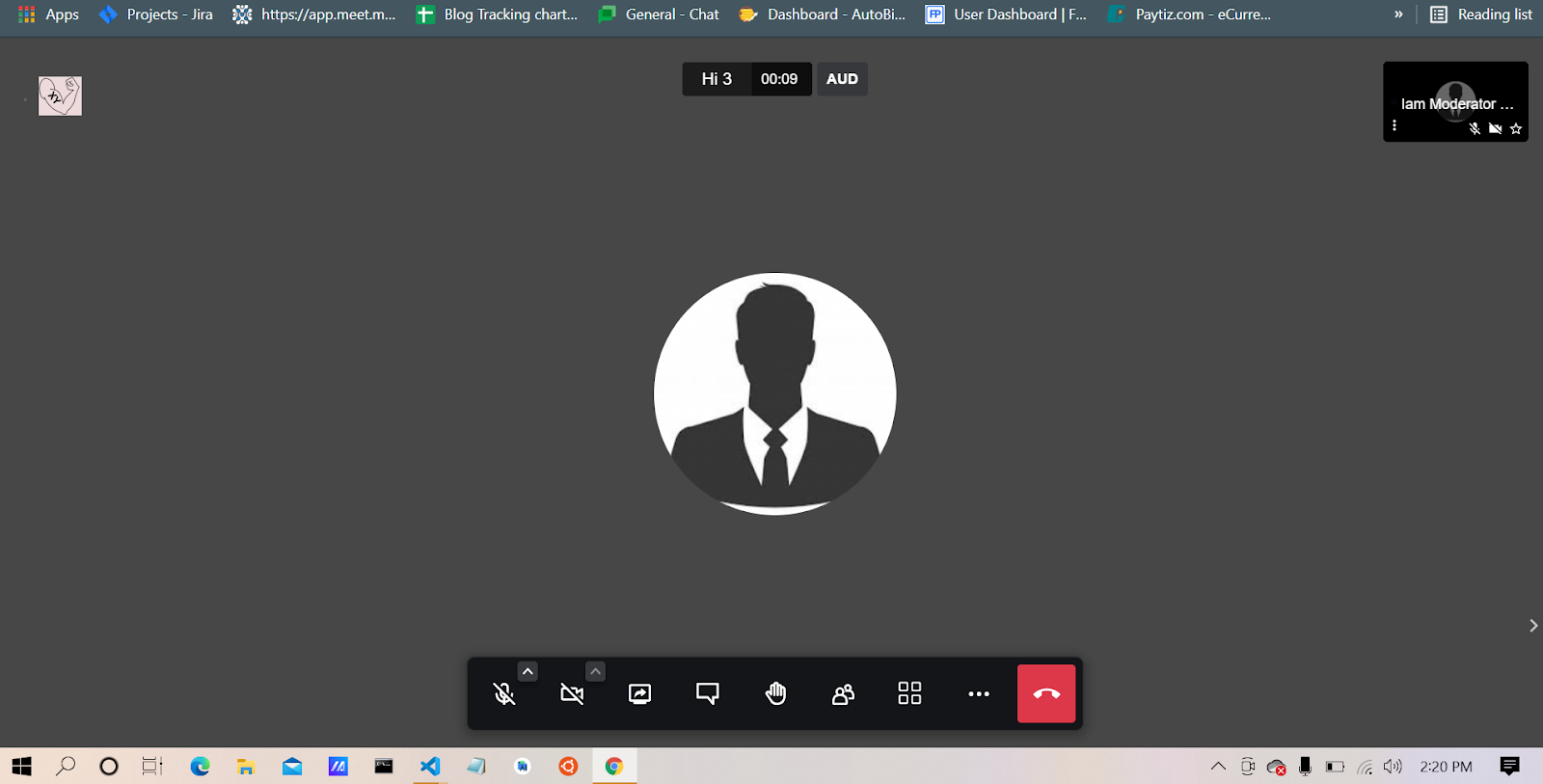
Task: Expand audio settings arrow above microphone
Action: 528,671
